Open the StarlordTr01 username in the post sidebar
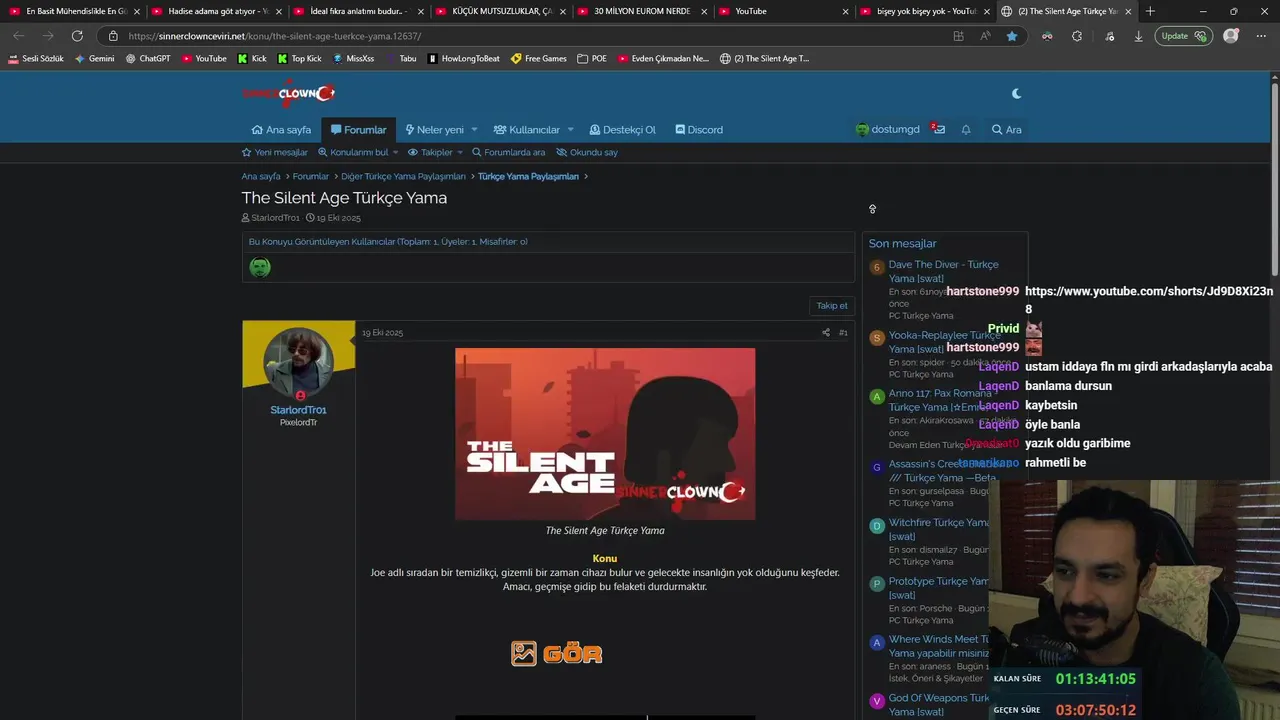 coord(298,410)
